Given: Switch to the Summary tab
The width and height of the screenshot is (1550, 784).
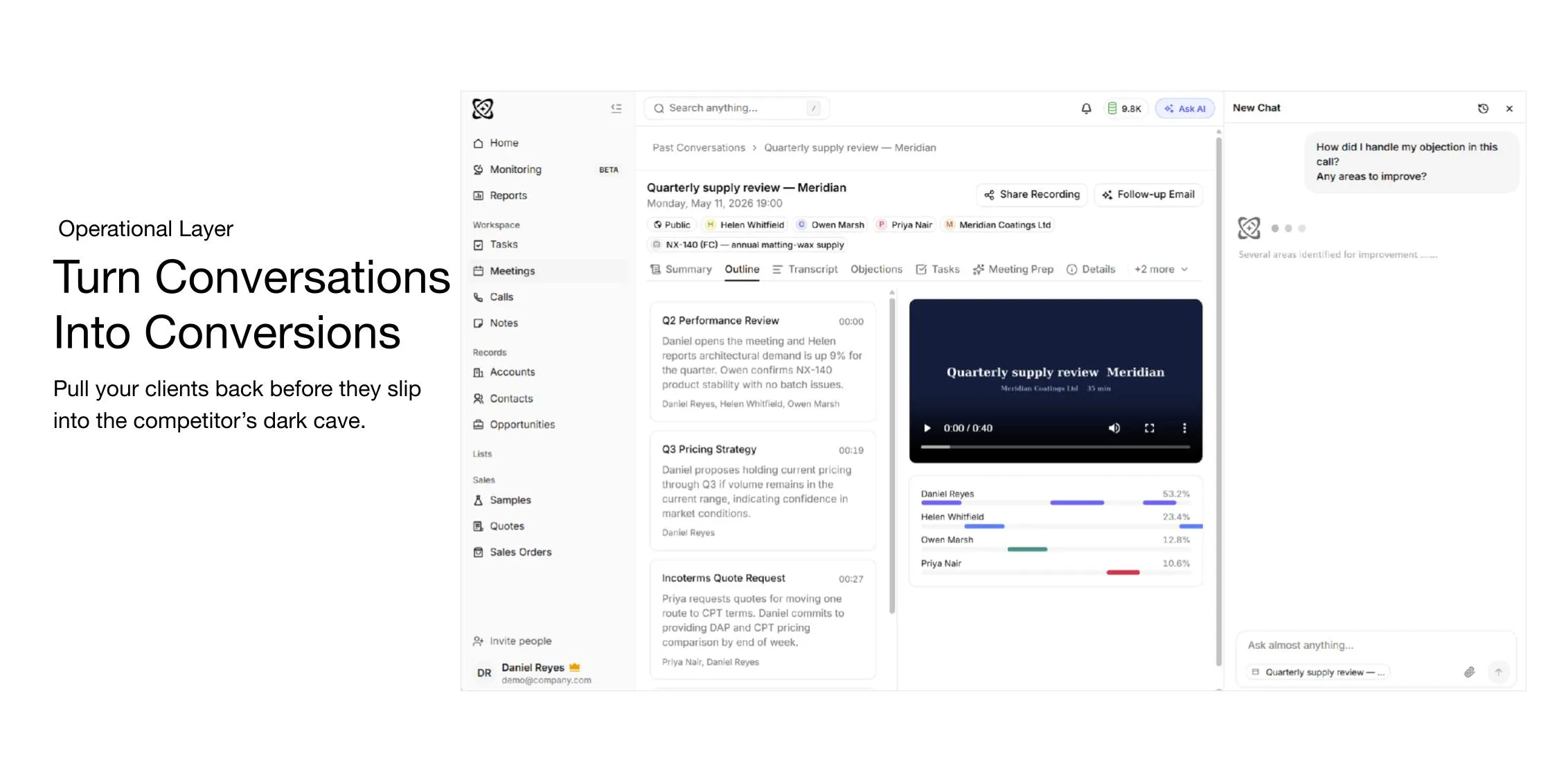Looking at the screenshot, I should click(x=681, y=269).
